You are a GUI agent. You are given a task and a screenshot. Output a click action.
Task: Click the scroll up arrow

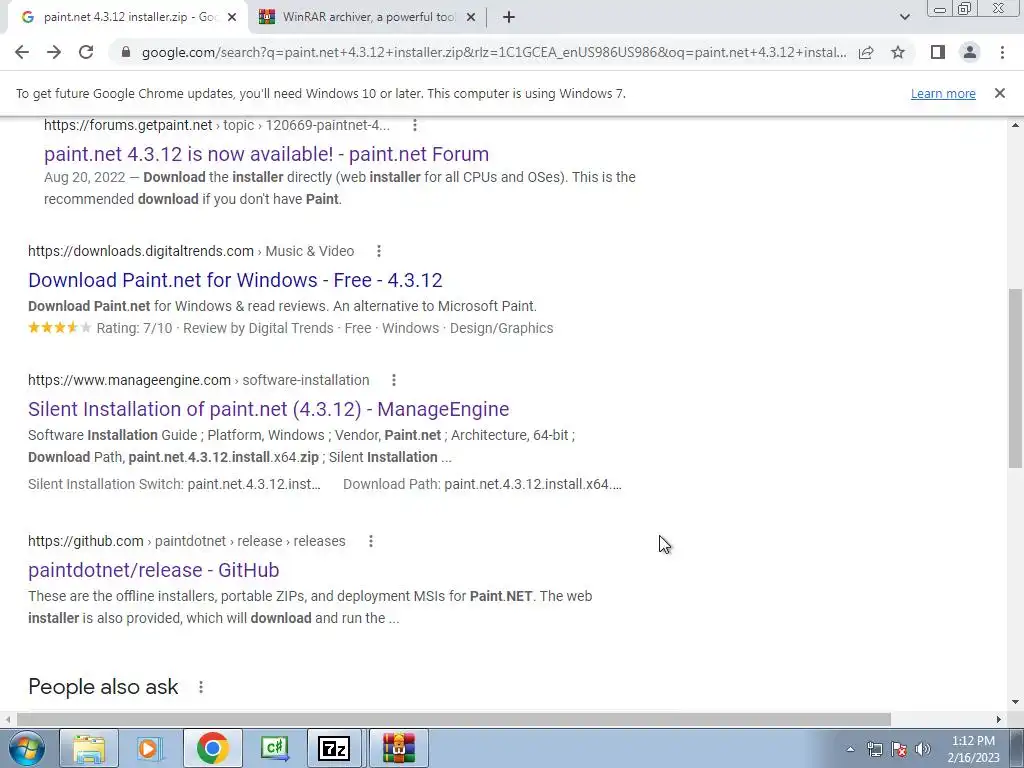pos(1015,125)
